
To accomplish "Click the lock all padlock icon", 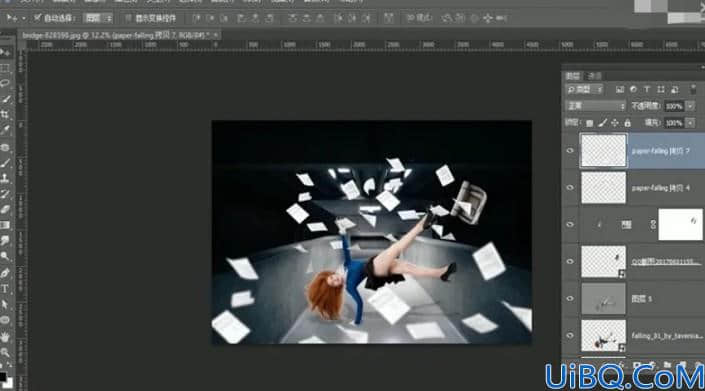I will point(628,123).
